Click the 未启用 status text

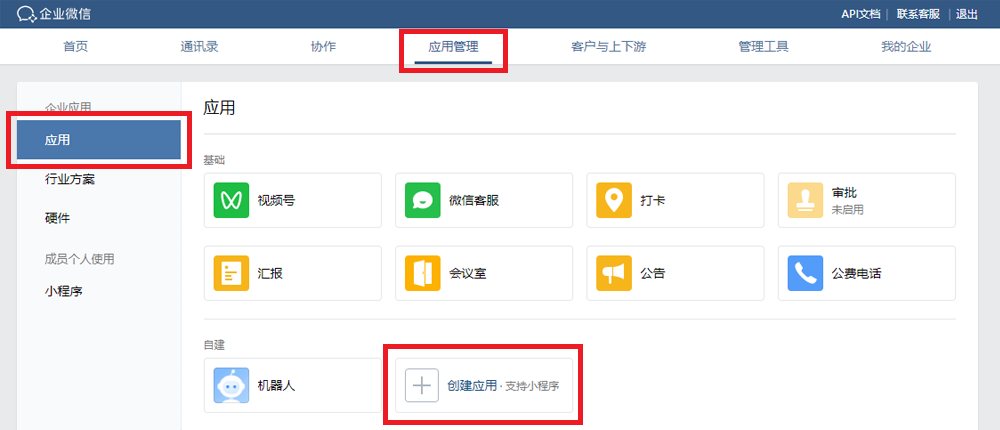(848, 210)
